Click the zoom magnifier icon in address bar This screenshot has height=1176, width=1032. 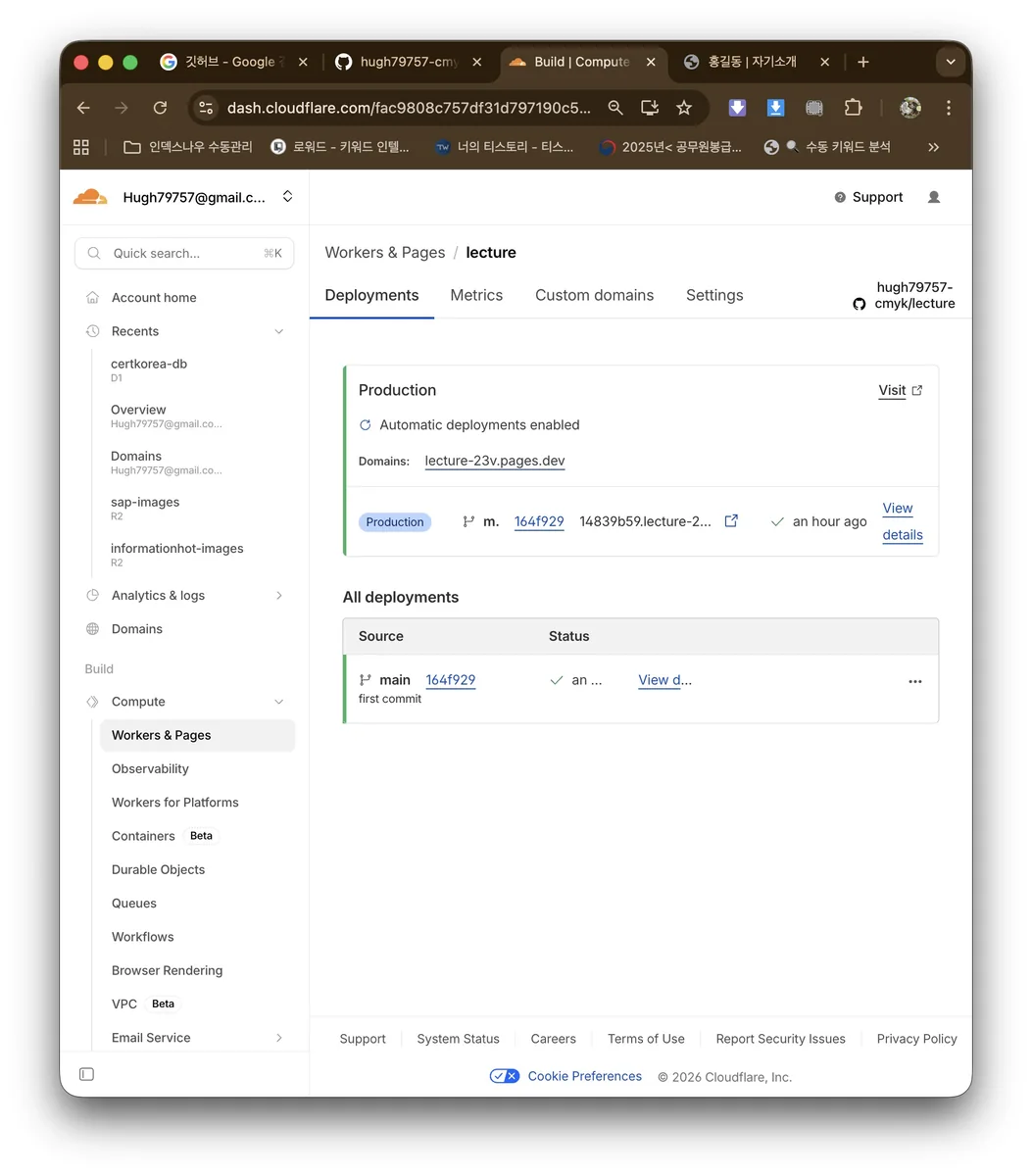(x=615, y=108)
